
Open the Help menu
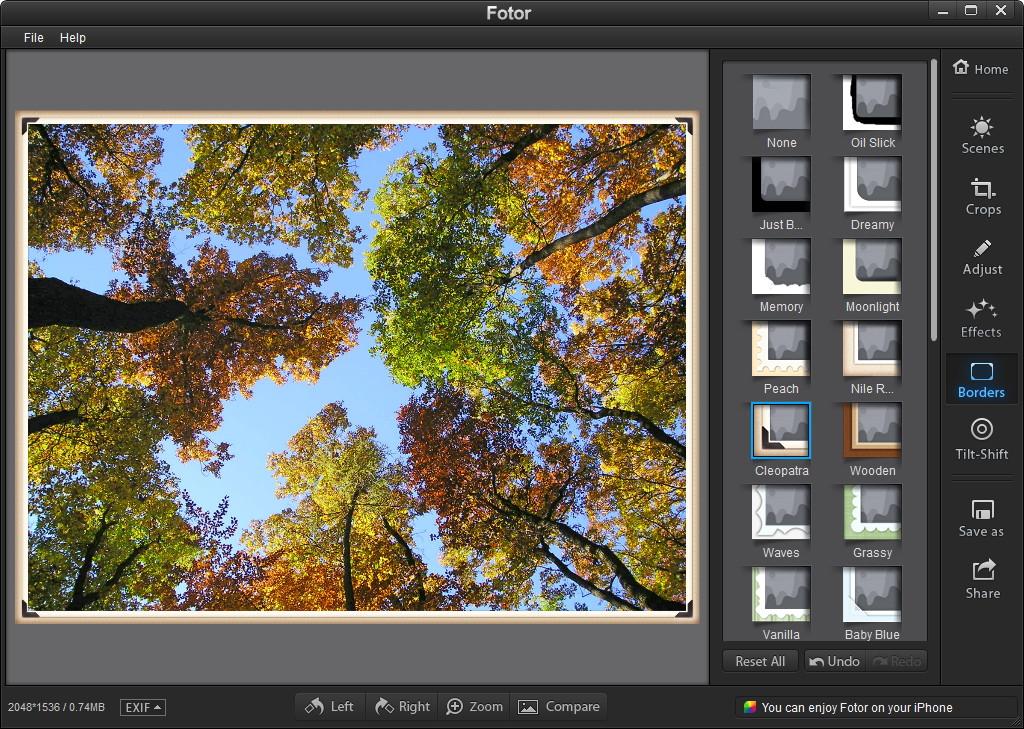click(72, 38)
